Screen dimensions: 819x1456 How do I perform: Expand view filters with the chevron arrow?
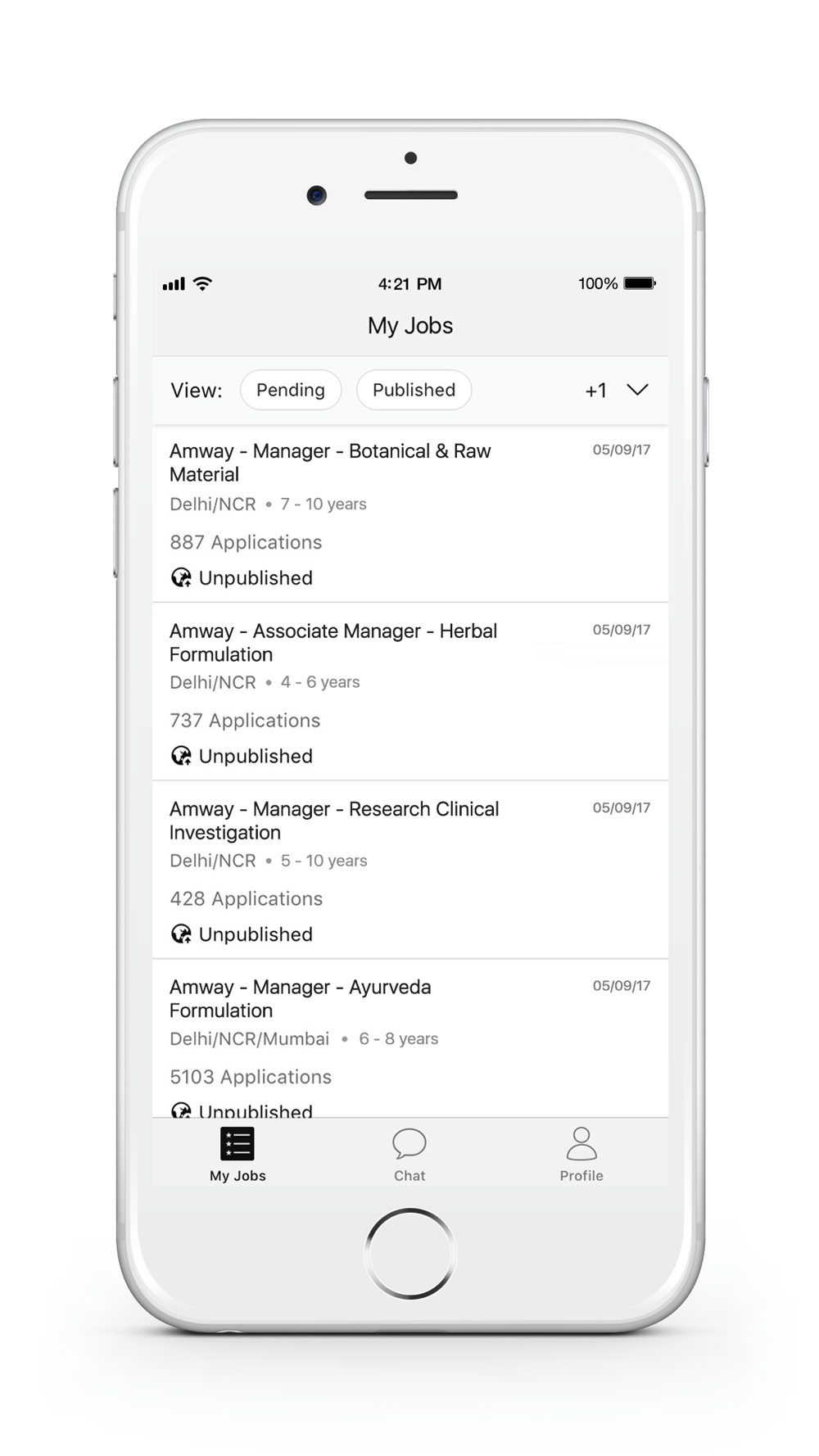pos(637,390)
